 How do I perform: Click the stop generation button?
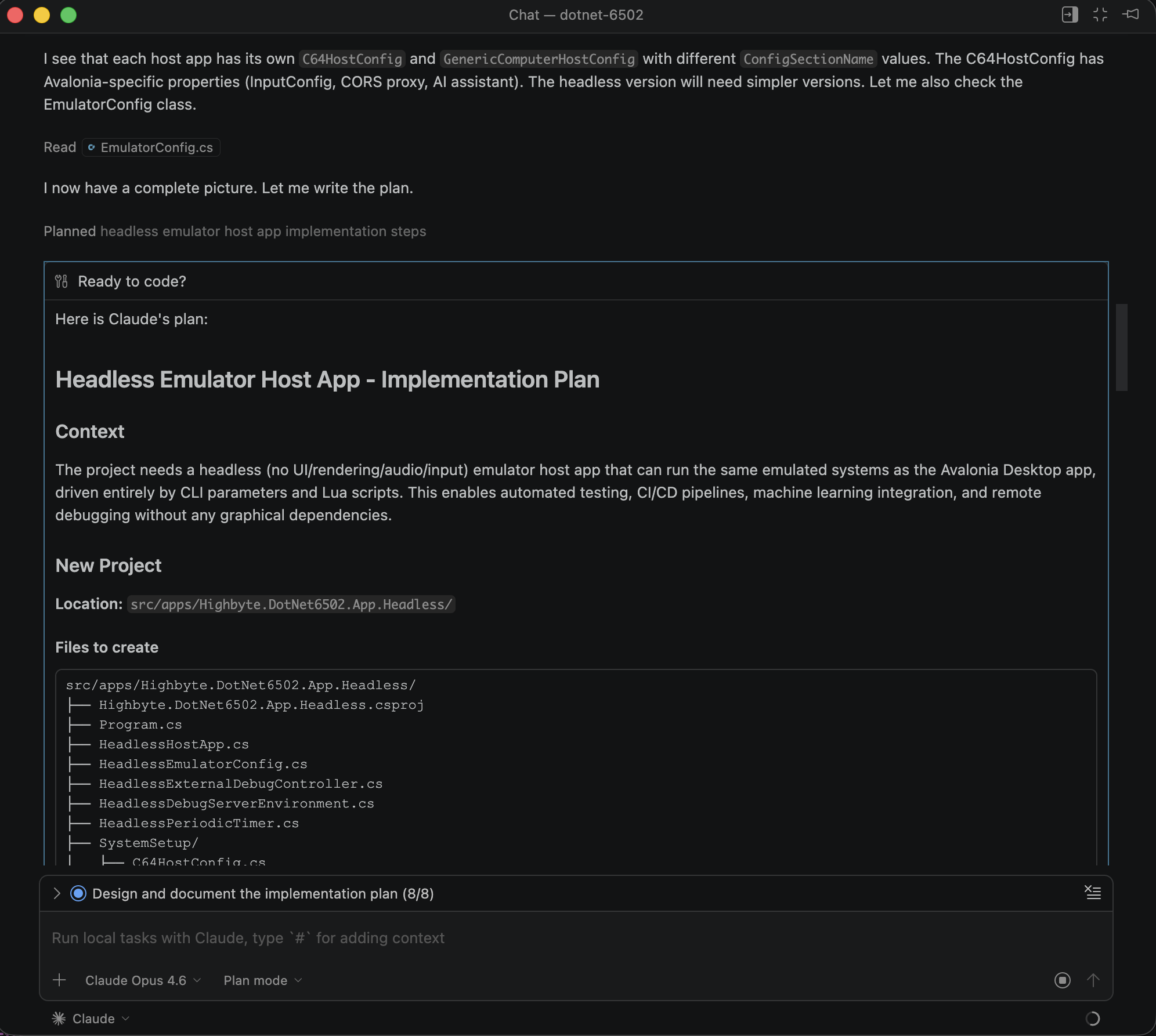pos(1062,980)
